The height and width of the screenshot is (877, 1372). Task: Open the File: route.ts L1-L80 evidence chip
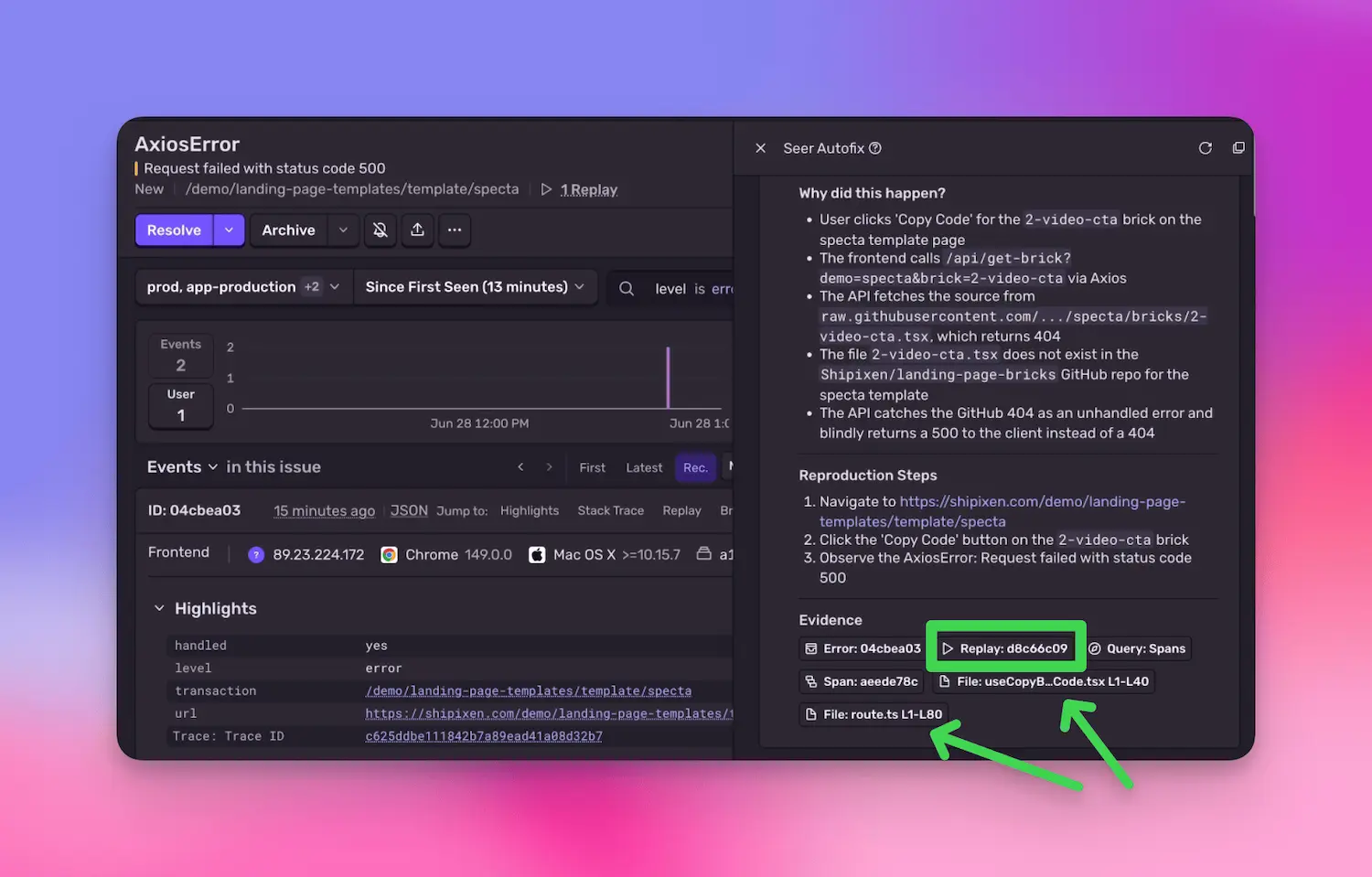click(x=874, y=714)
